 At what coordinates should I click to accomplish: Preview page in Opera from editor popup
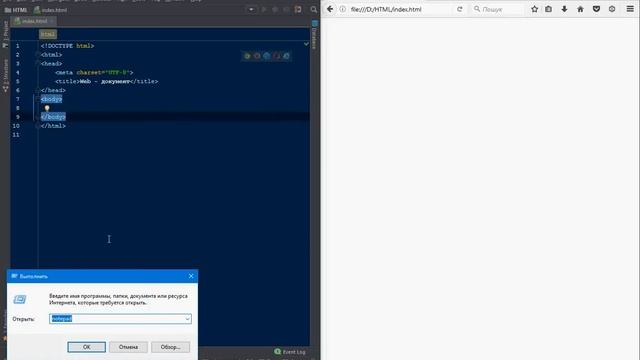pos(276,56)
